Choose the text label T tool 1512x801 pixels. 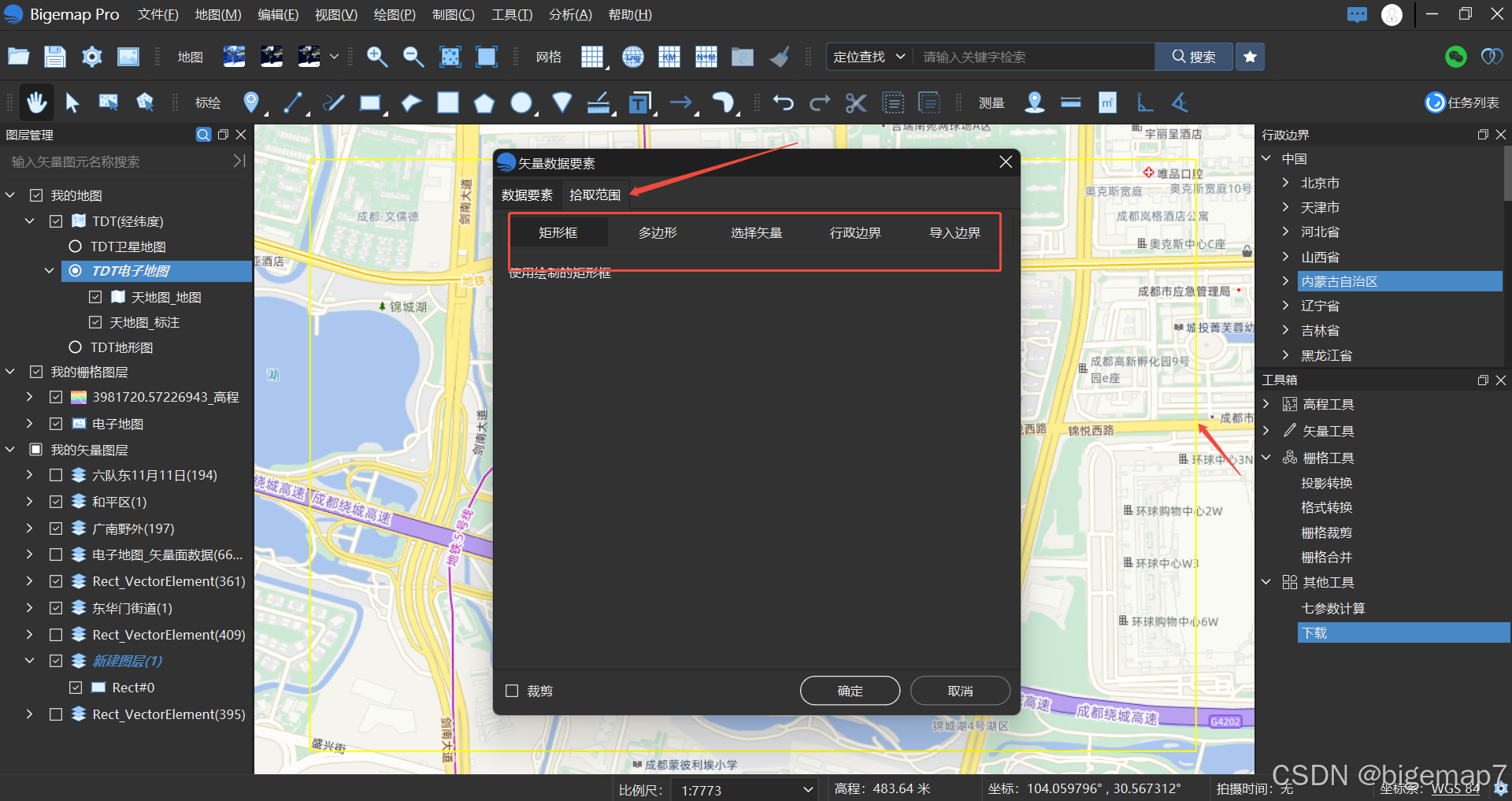[639, 102]
